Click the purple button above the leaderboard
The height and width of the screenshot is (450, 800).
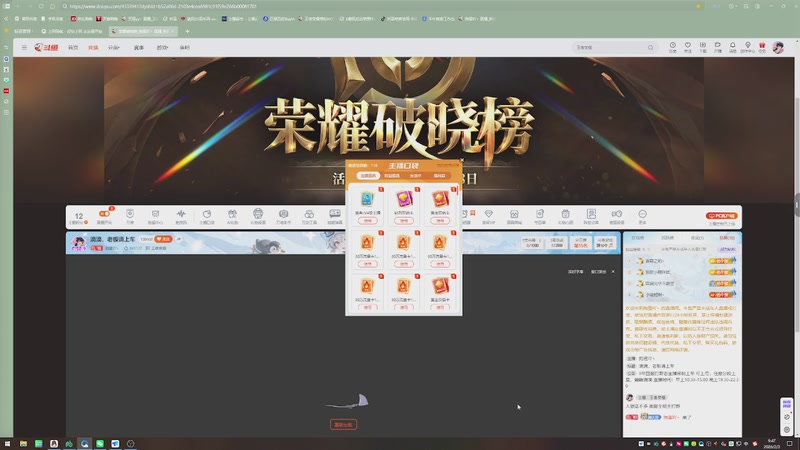pyautogui.click(x=728, y=249)
